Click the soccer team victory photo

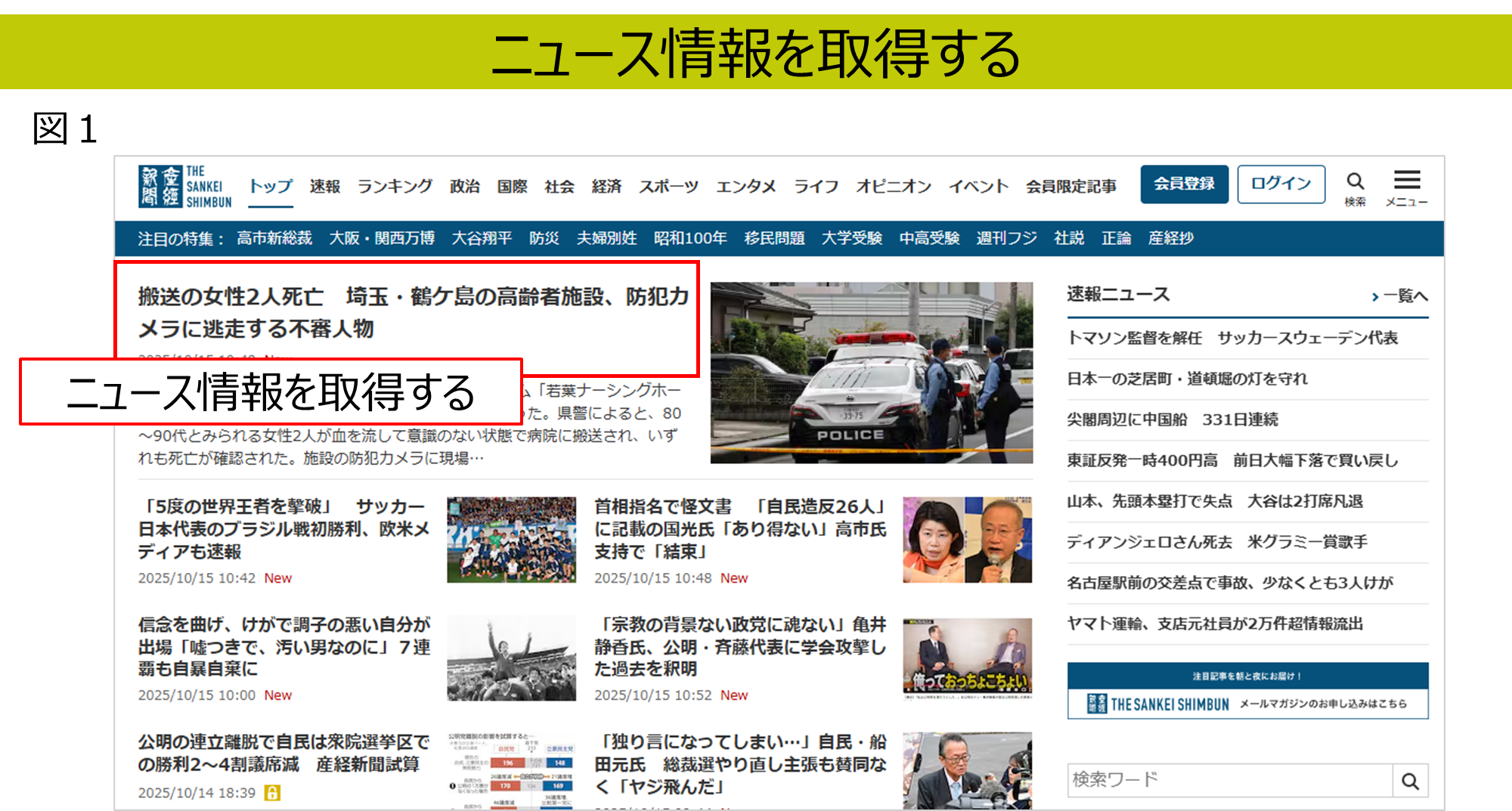pyautogui.click(x=511, y=540)
